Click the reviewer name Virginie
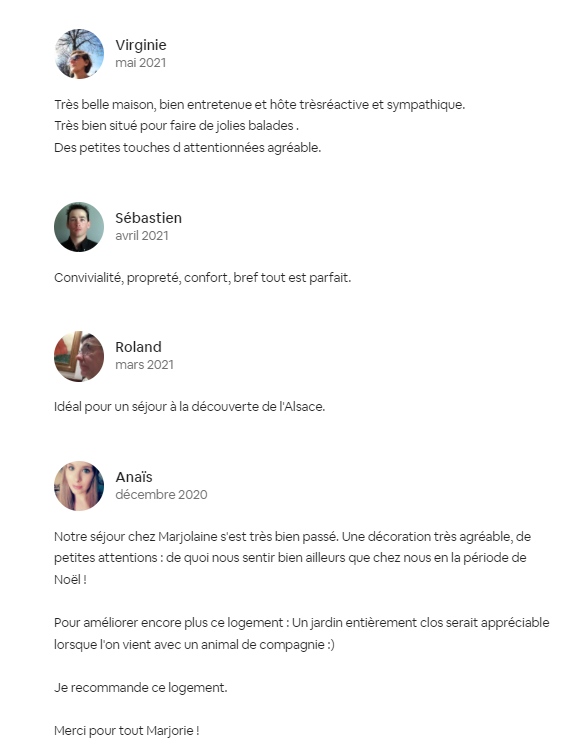 click(141, 45)
